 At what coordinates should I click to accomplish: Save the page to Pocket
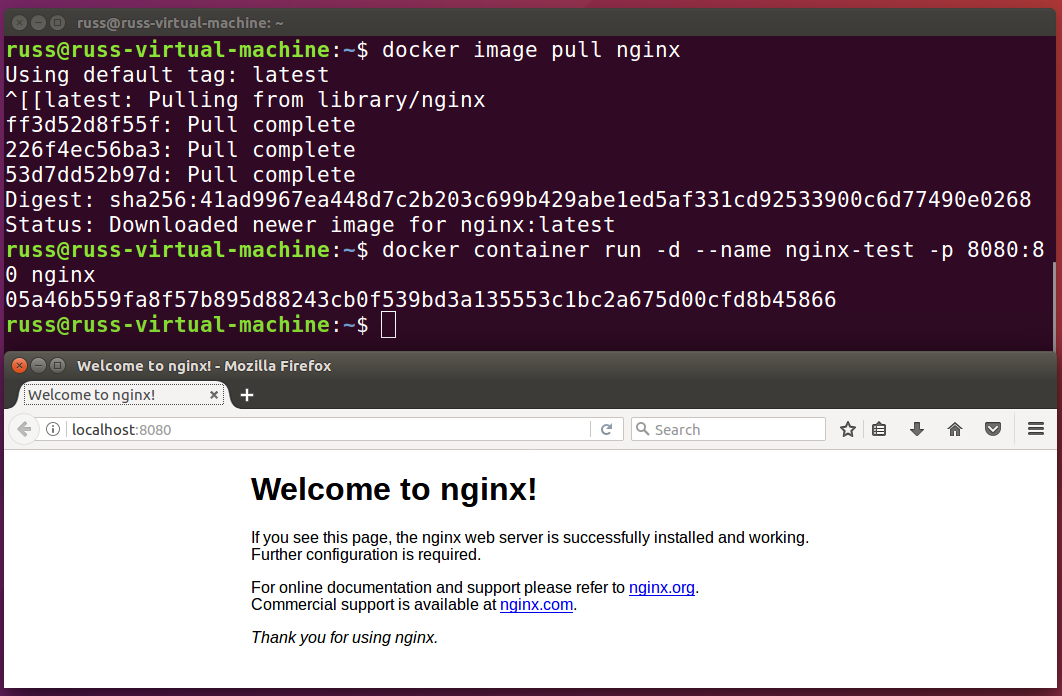pos(993,428)
